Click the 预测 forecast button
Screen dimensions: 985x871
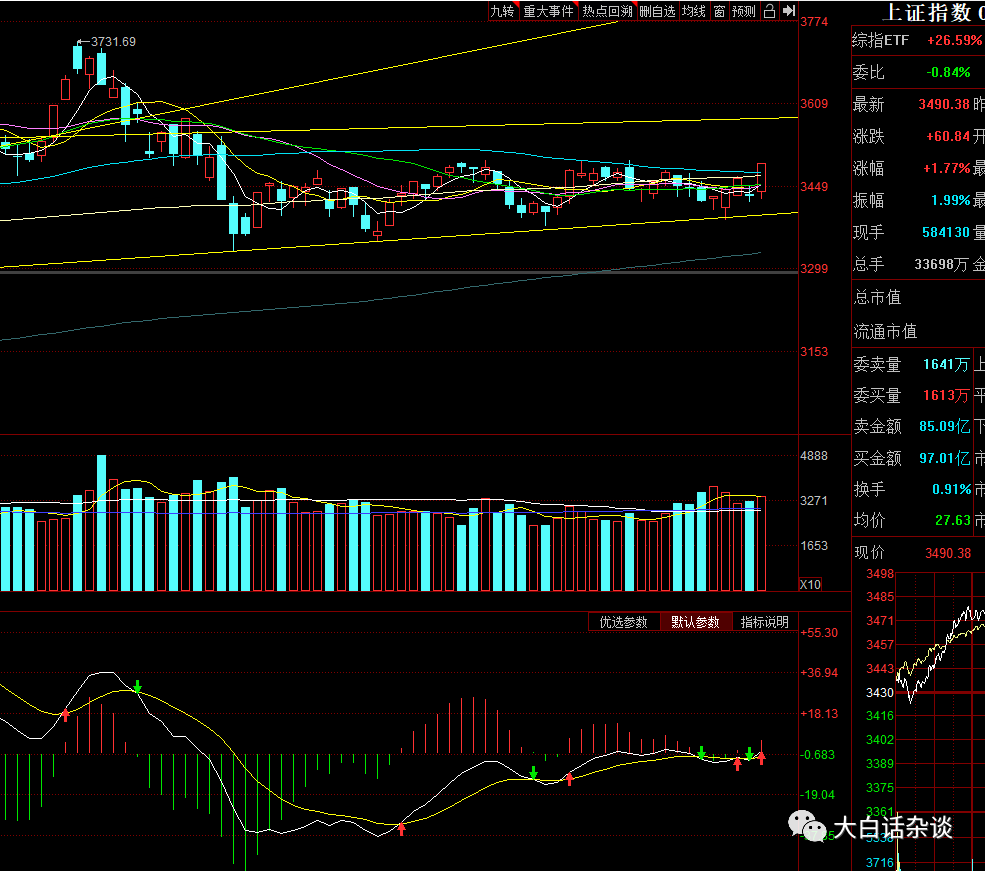744,11
